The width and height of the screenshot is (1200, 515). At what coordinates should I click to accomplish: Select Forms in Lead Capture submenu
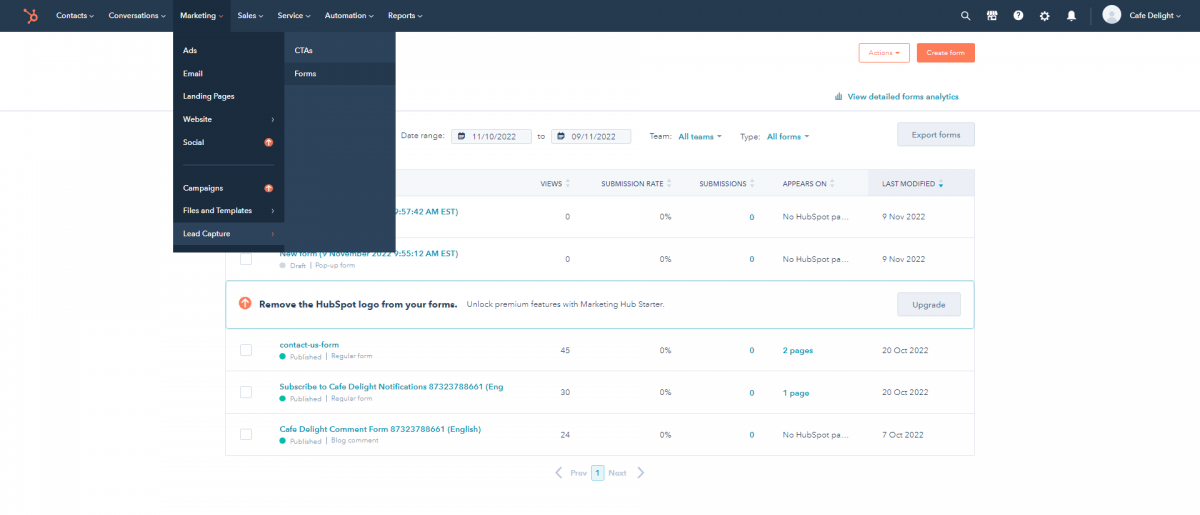click(305, 74)
